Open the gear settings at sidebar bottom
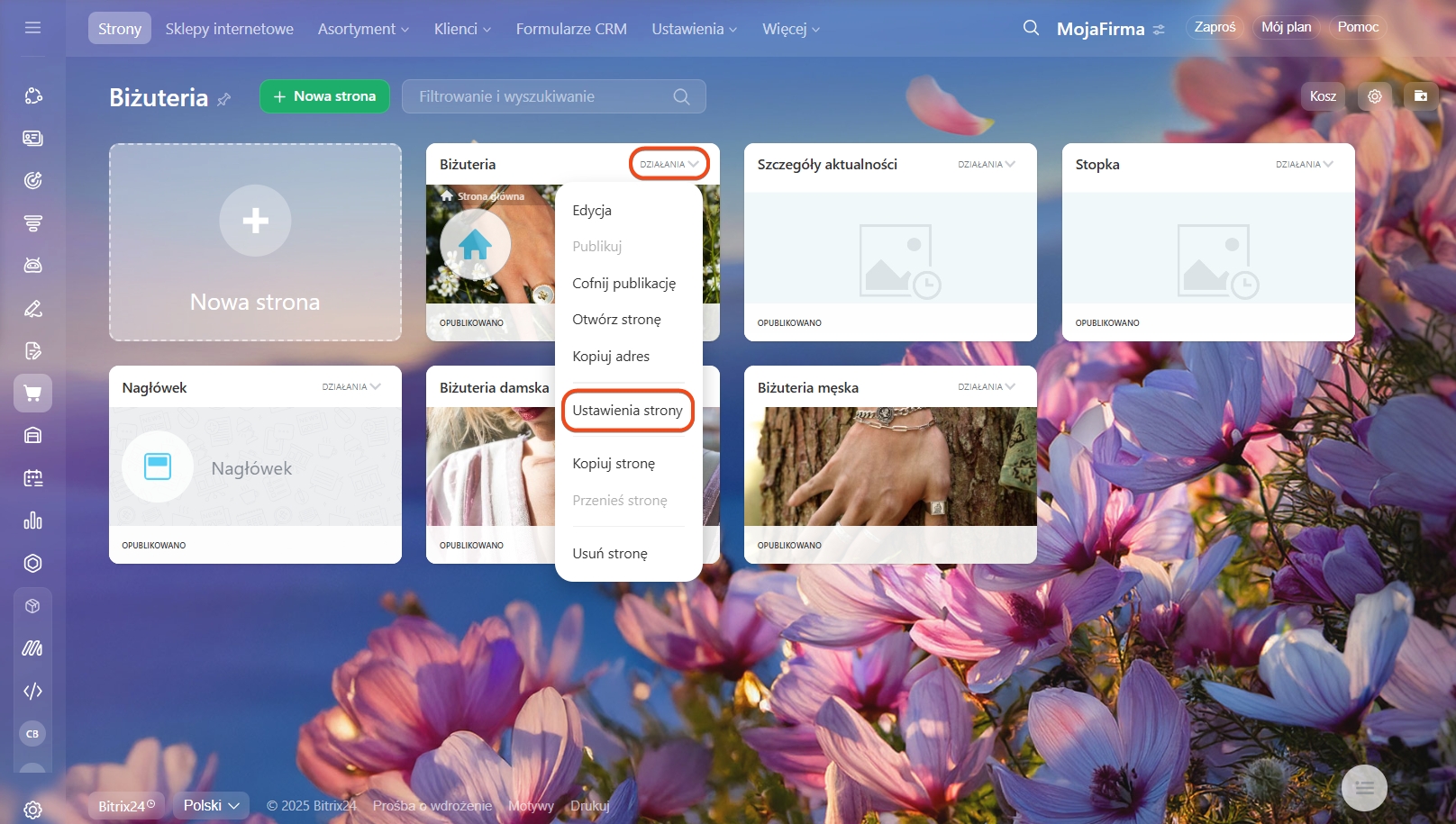 click(x=32, y=810)
